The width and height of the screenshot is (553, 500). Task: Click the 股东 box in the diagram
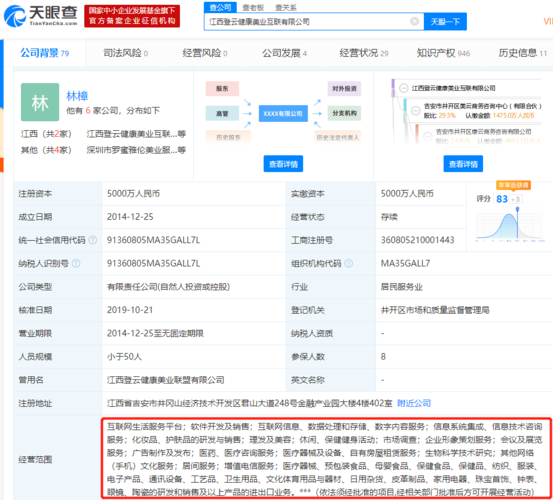(x=222, y=89)
